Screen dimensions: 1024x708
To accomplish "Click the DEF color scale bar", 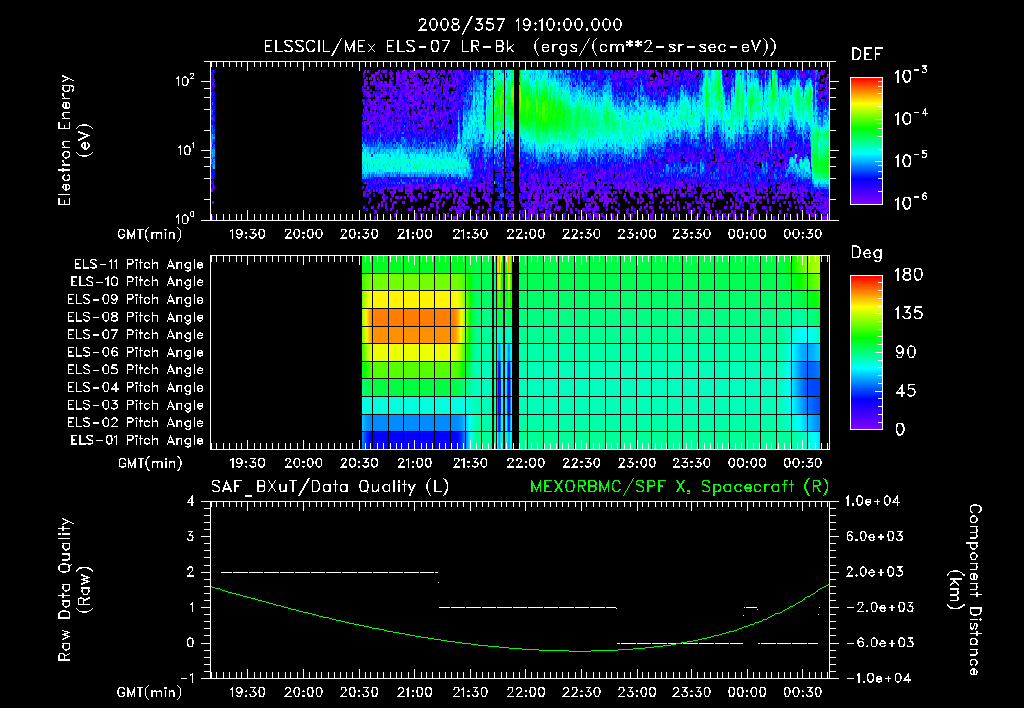I will [866, 141].
